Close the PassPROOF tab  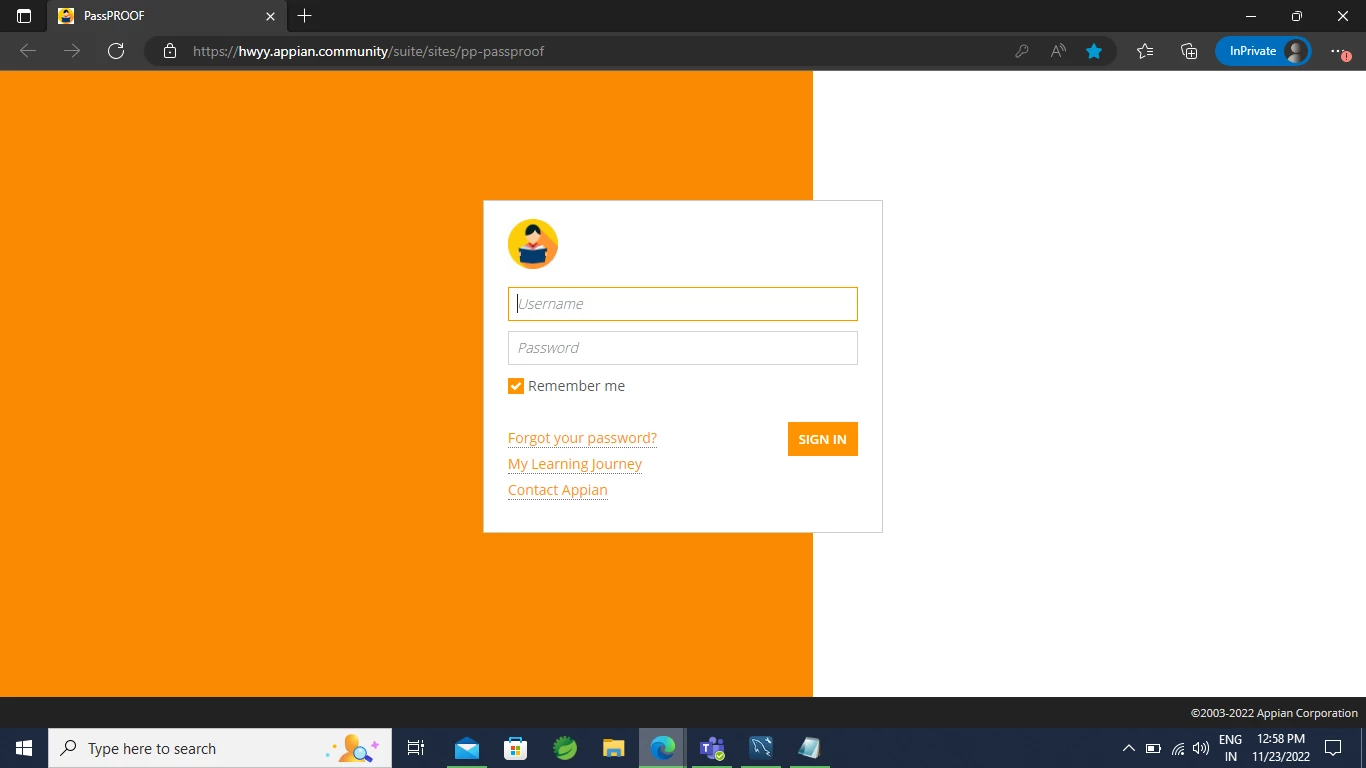click(x=270, y=16)
